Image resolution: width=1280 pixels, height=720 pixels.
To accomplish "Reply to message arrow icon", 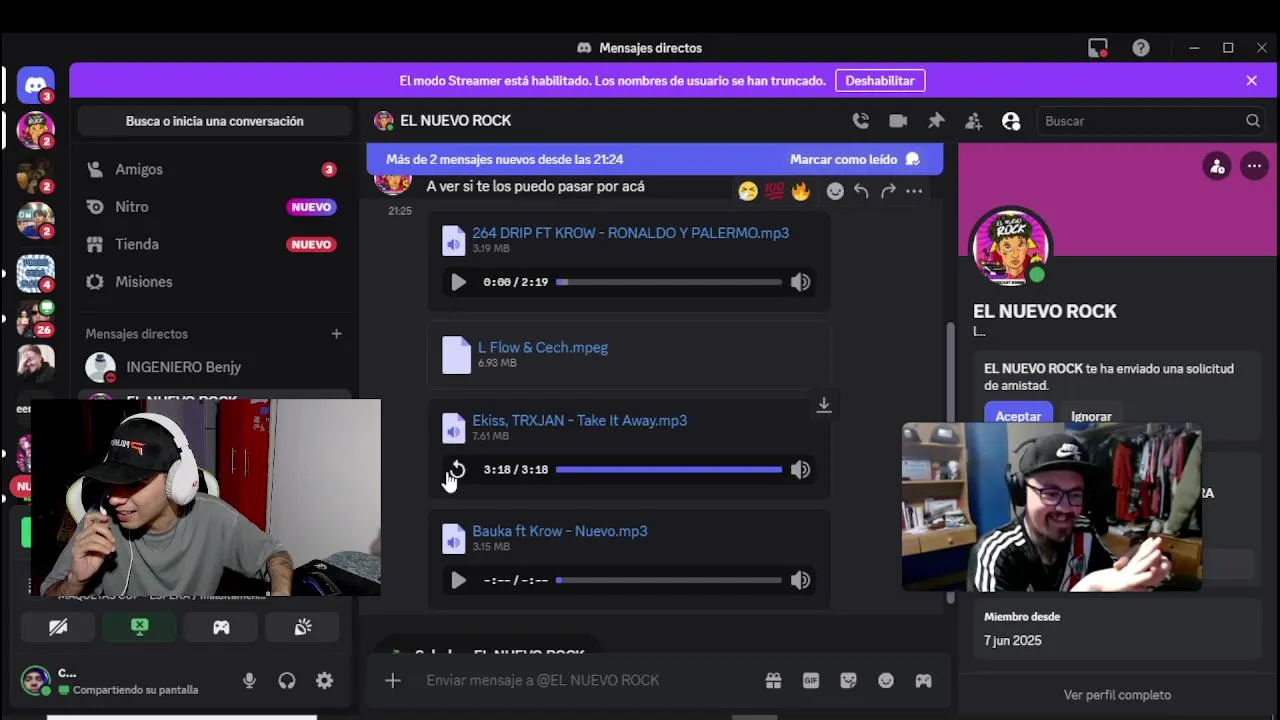I will 861,191.
